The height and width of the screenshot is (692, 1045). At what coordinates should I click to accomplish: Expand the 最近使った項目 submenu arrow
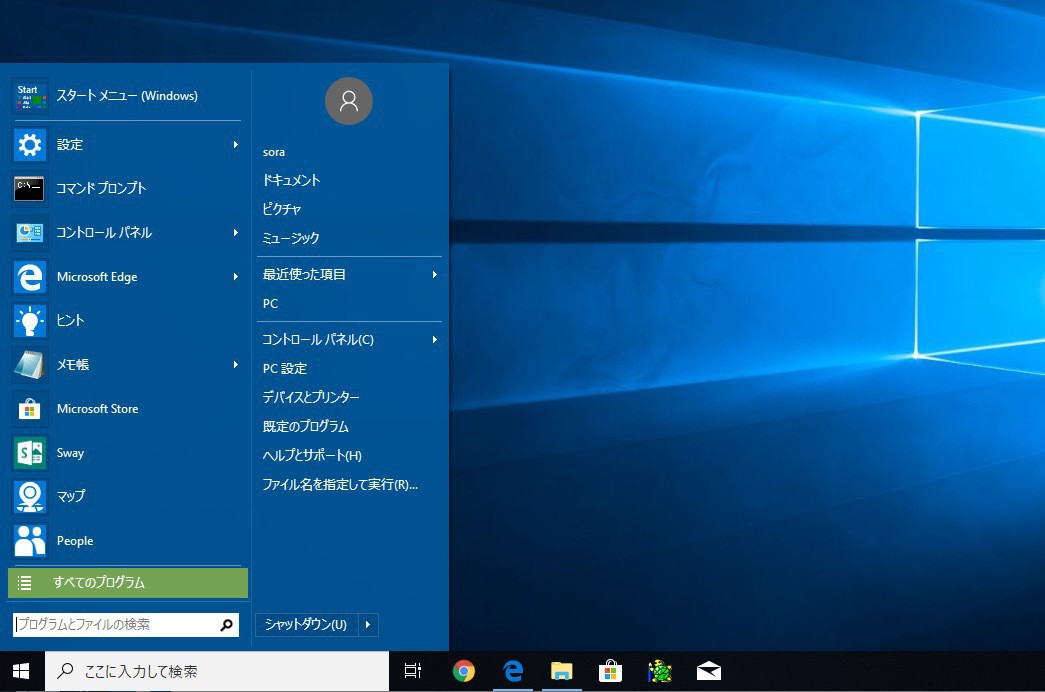(435, 275)
